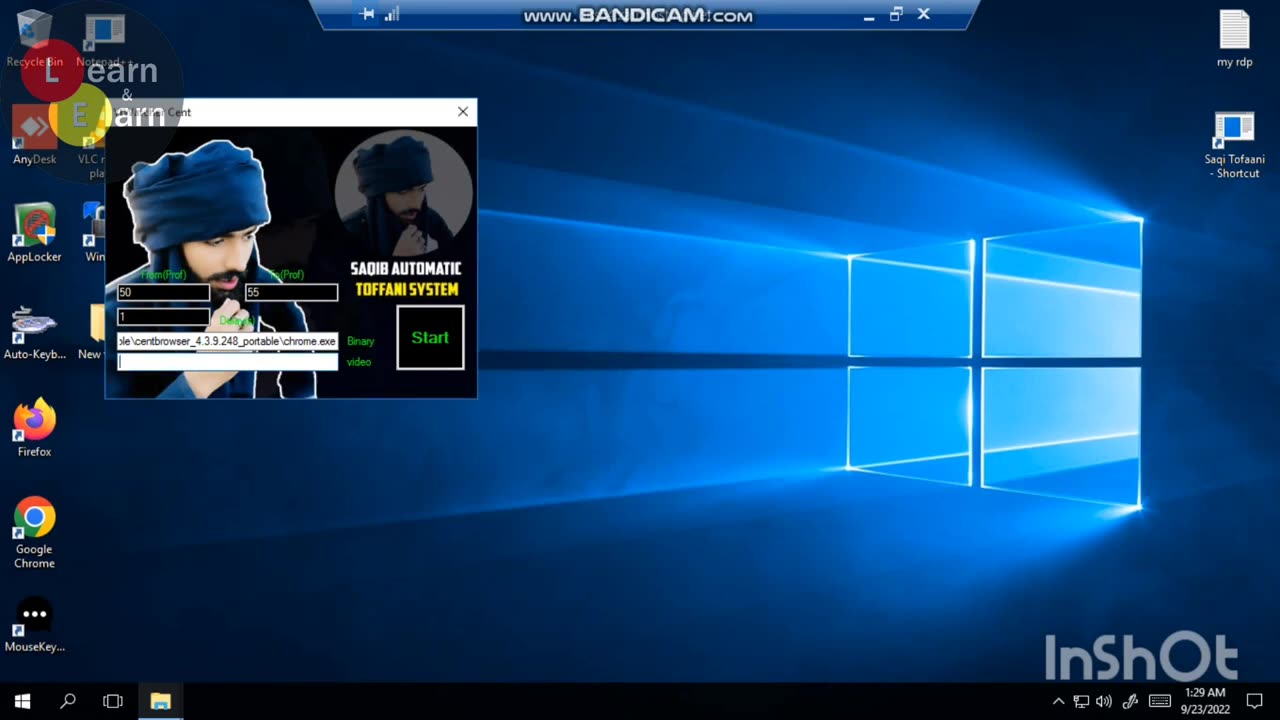Click the network icon in the tray
The height and width of the screenshot is (720, 1280).
(x=1082, y=701)
